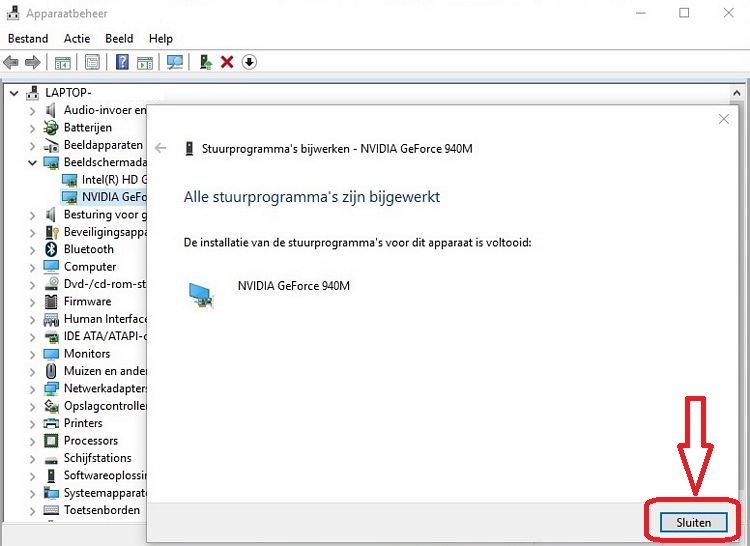Click the Back arrow toolbar icon
The height and width of the screenshot is (546, 750).
click(x=11, y=62)
